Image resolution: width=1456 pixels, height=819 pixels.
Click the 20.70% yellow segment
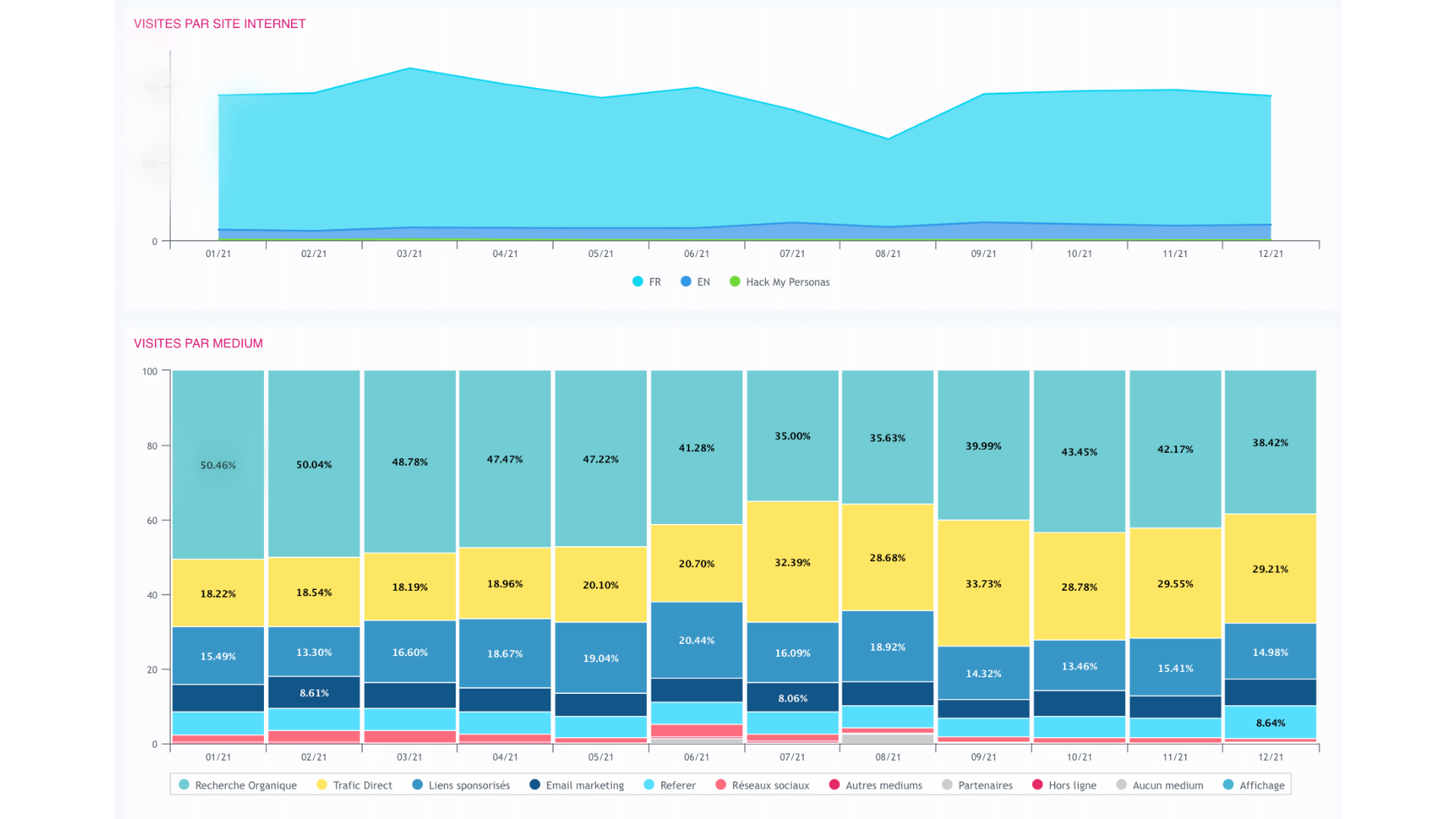pyautogui.click(x=697, y=563)
